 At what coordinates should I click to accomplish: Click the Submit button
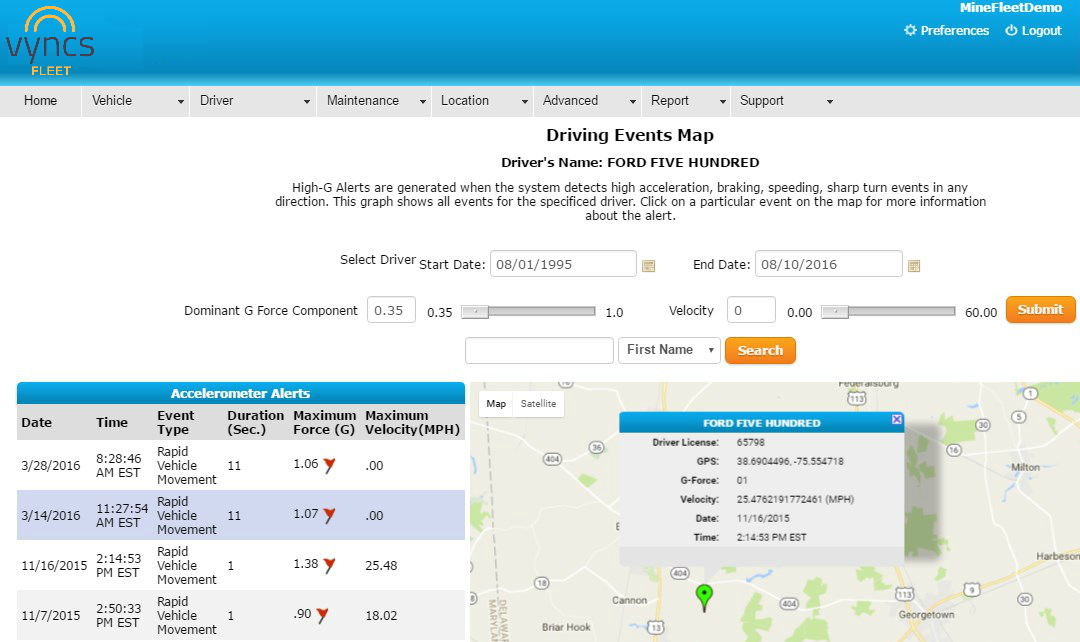1040,309
